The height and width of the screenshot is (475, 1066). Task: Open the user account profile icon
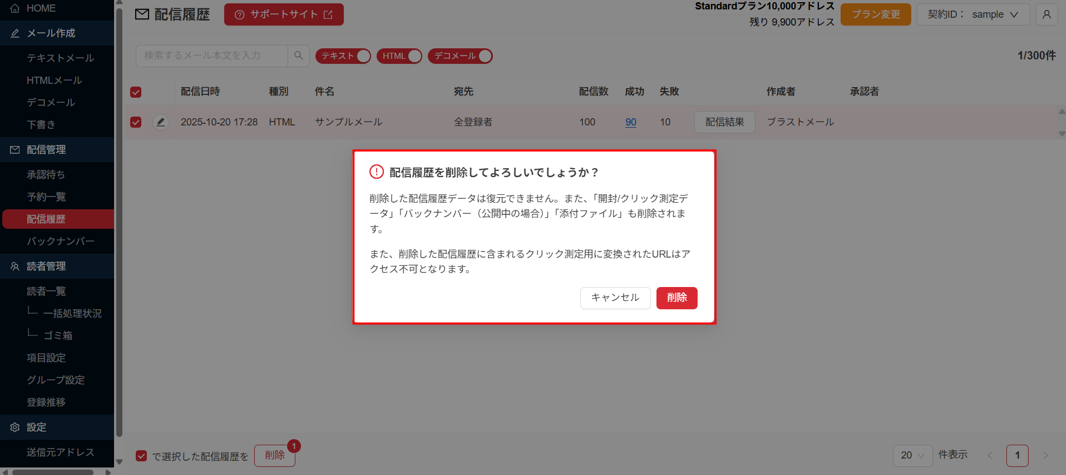1046,15
